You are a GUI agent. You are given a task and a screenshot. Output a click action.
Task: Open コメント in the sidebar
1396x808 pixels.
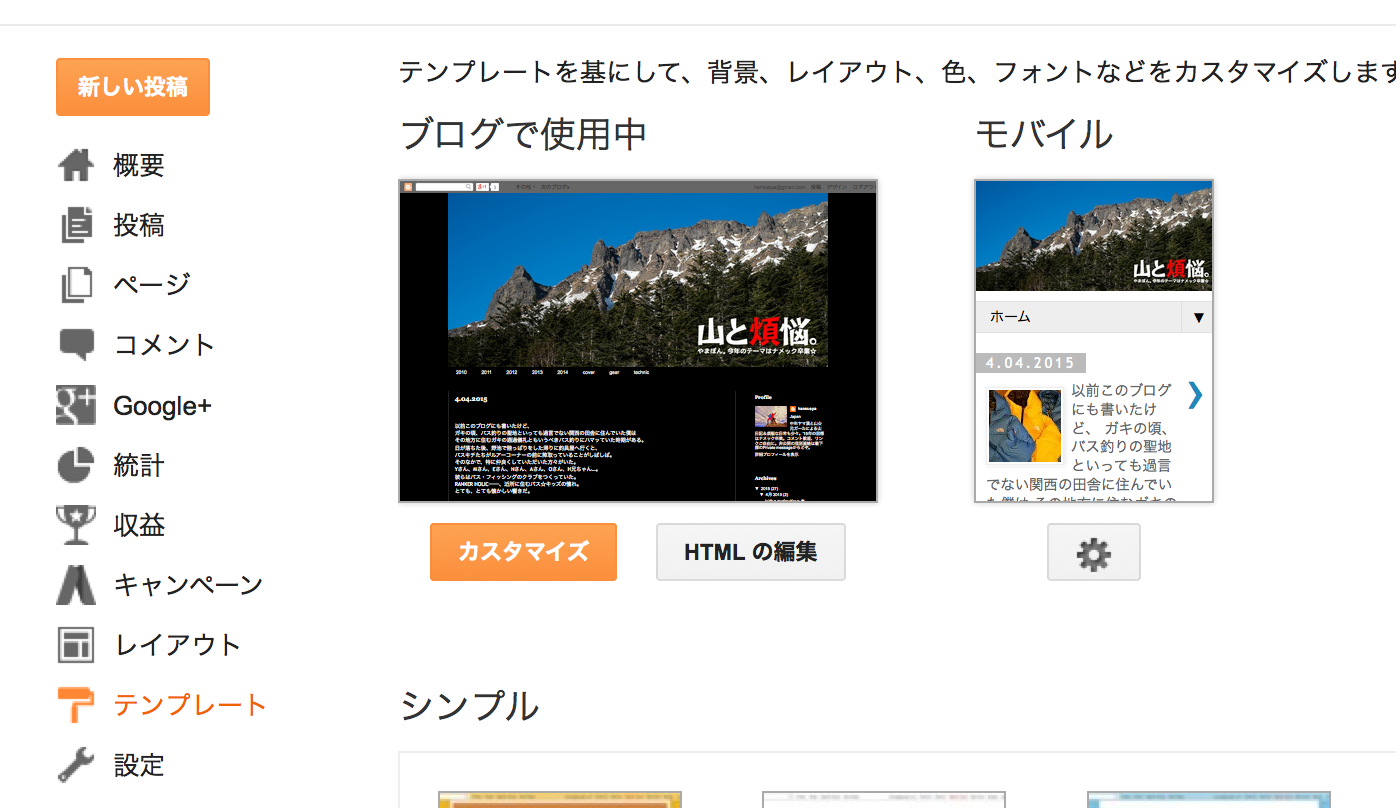165,345
